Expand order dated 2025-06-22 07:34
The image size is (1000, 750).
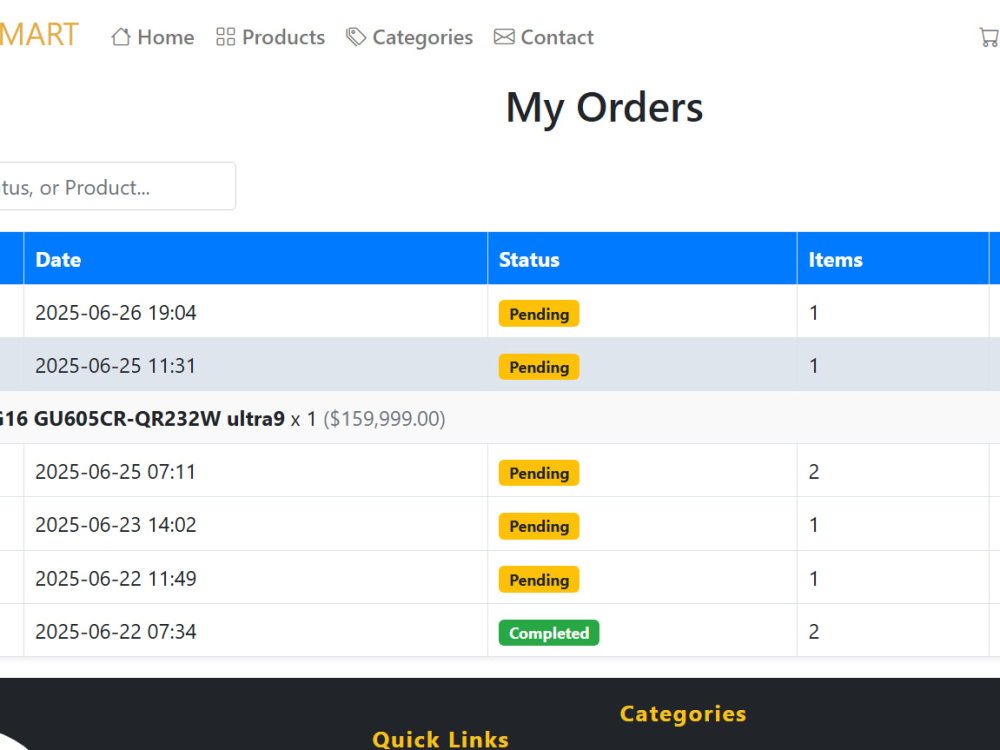[500, 631]
